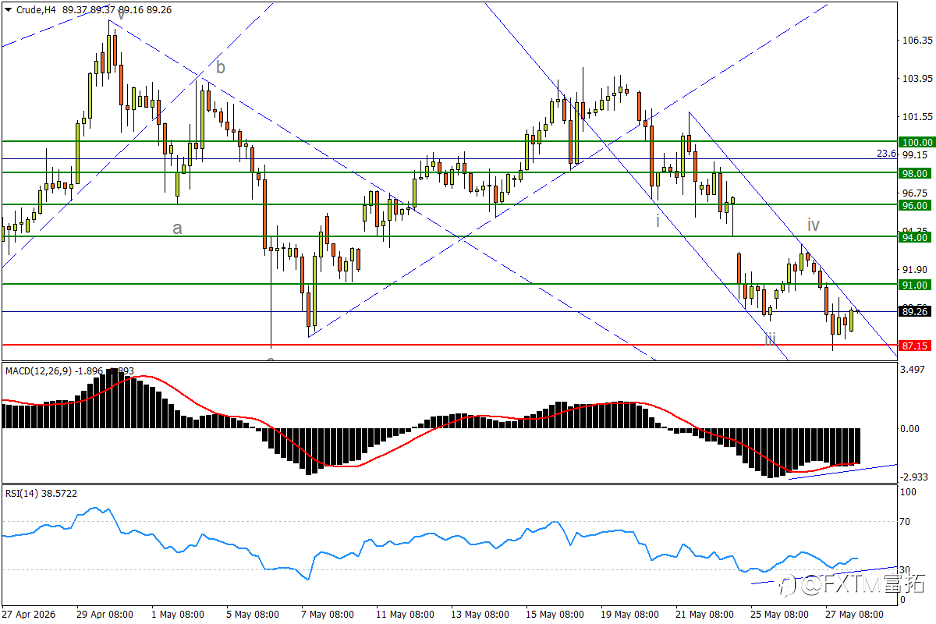Click the red horizontal support line at 87.15
Image resolution: width=936 pixels, height=624 pixels.
448,345
